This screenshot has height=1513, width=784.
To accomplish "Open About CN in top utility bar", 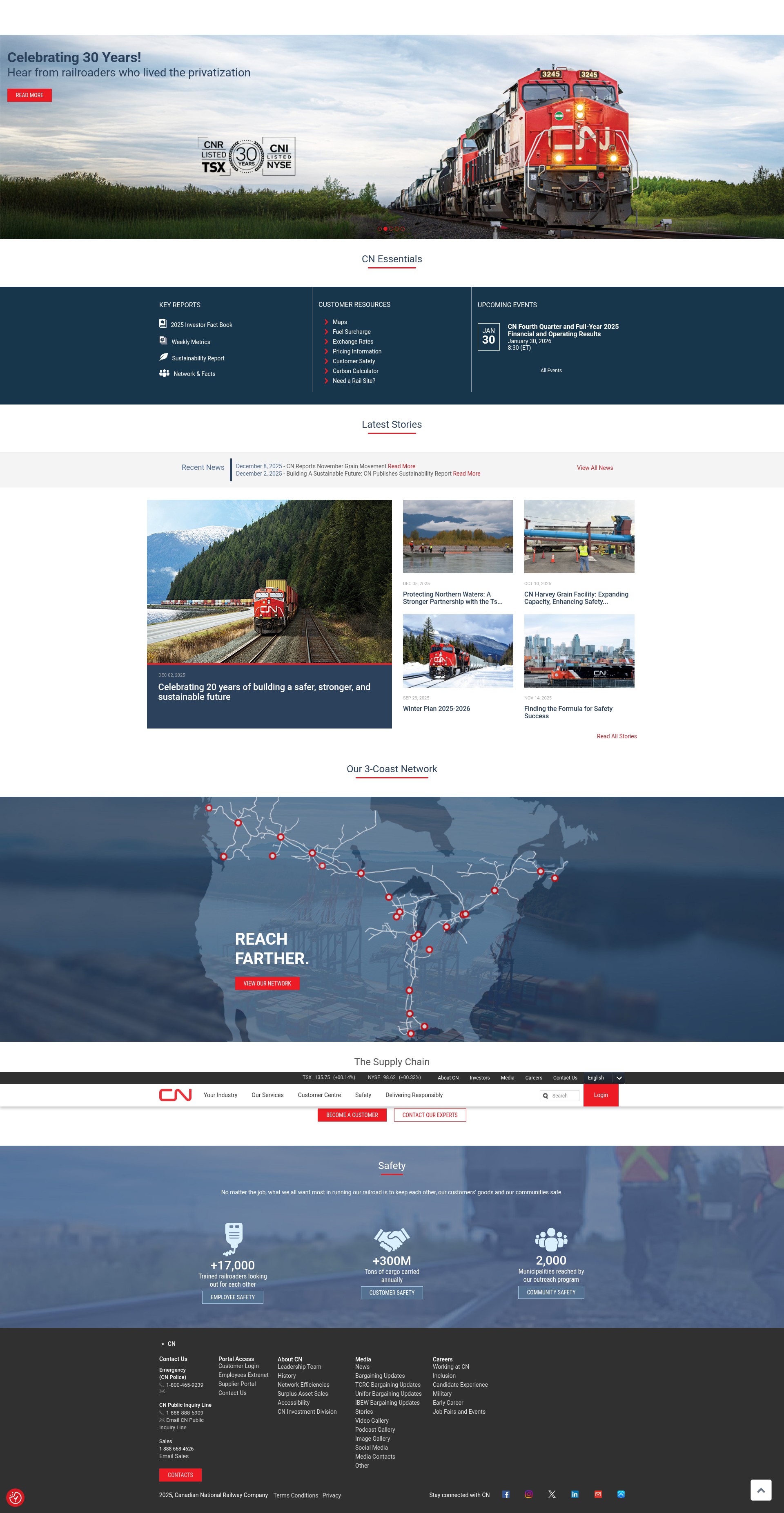I will click(x=448, y=1078).
